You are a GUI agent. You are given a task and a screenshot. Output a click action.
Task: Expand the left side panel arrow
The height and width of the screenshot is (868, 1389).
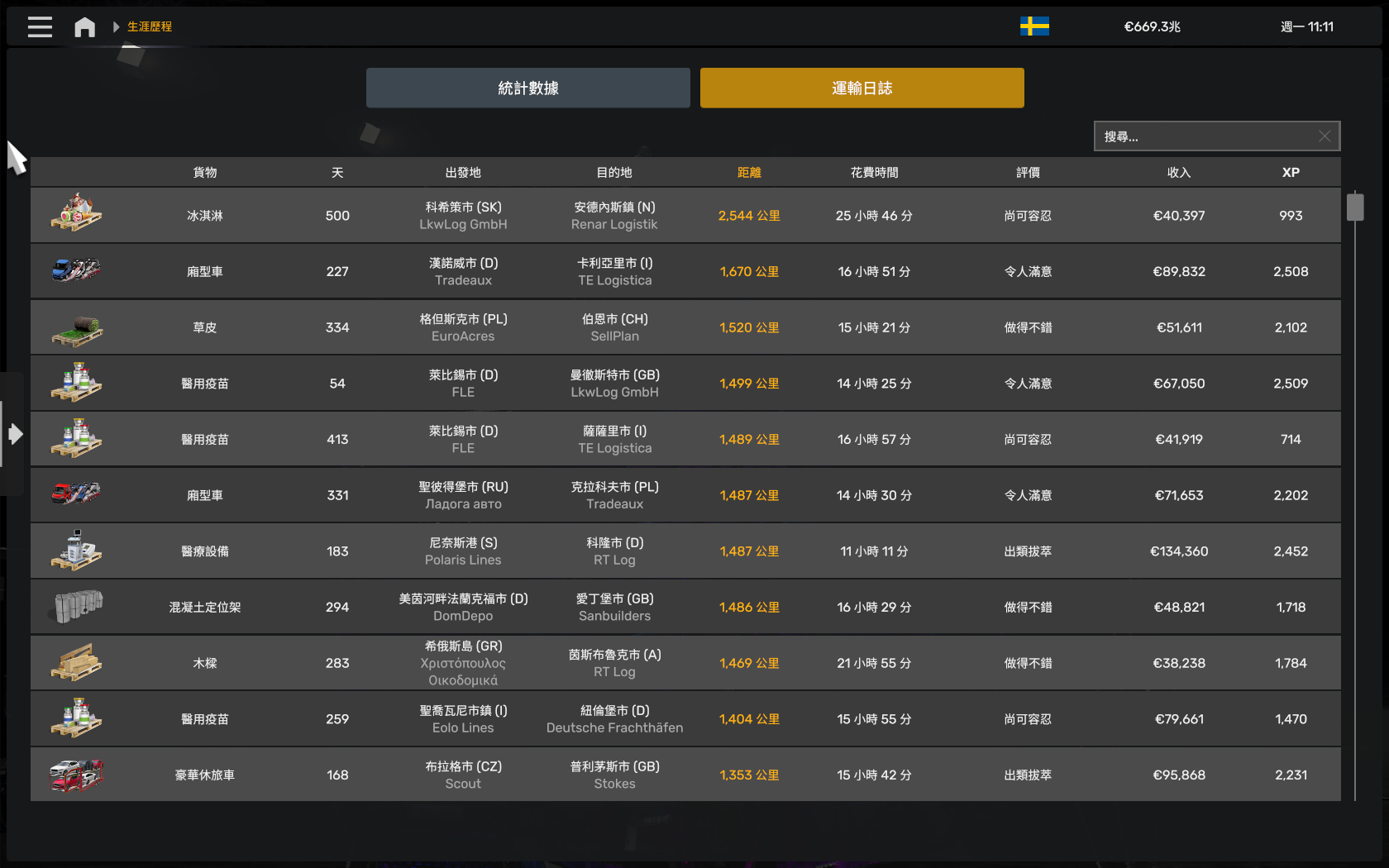pyautogui.click(x=15, y=434)
